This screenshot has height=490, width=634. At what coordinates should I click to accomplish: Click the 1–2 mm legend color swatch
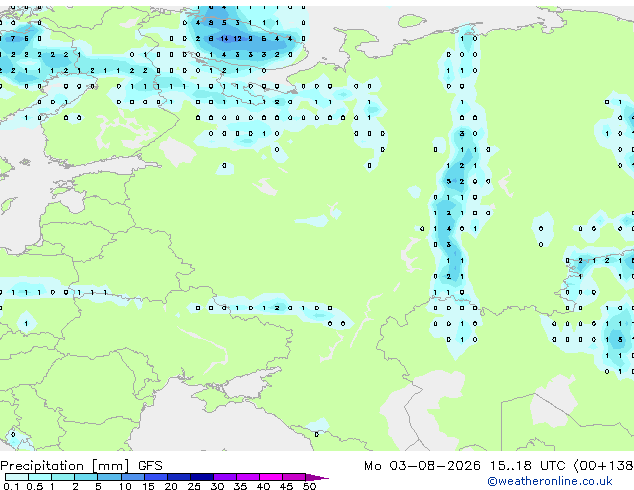(63, 477)
